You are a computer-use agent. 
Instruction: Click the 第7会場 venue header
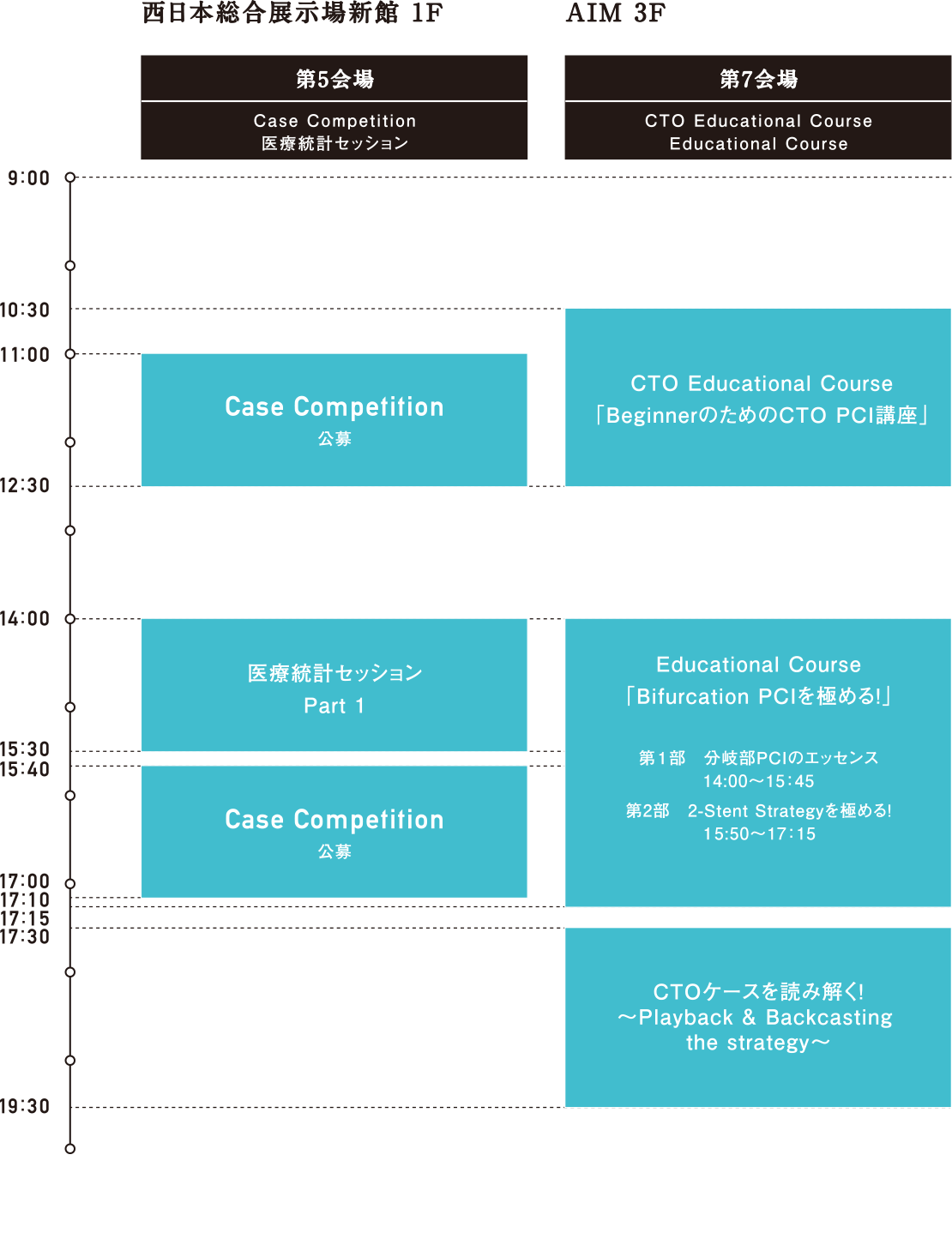tap(758, 79)
